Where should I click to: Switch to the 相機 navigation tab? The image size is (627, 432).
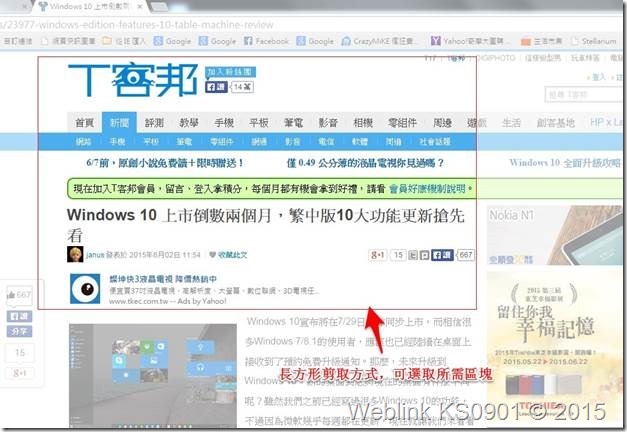coord(363,122)
